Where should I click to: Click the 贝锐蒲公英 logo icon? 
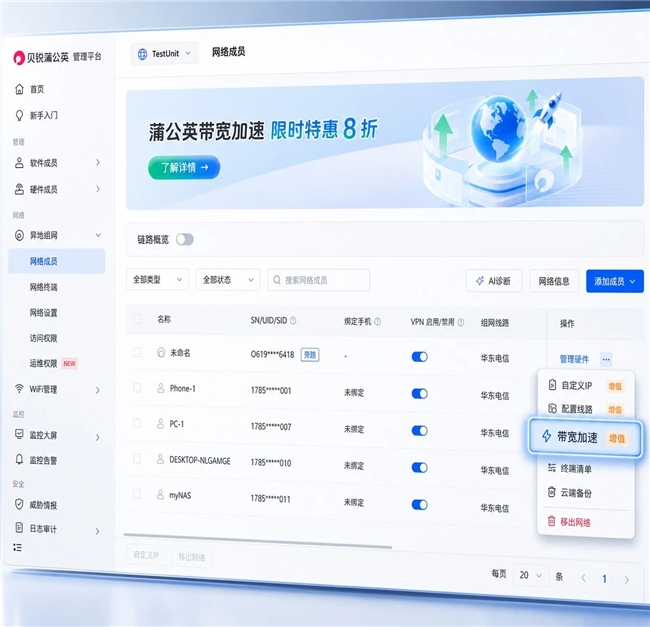click(x=19, y=58)
